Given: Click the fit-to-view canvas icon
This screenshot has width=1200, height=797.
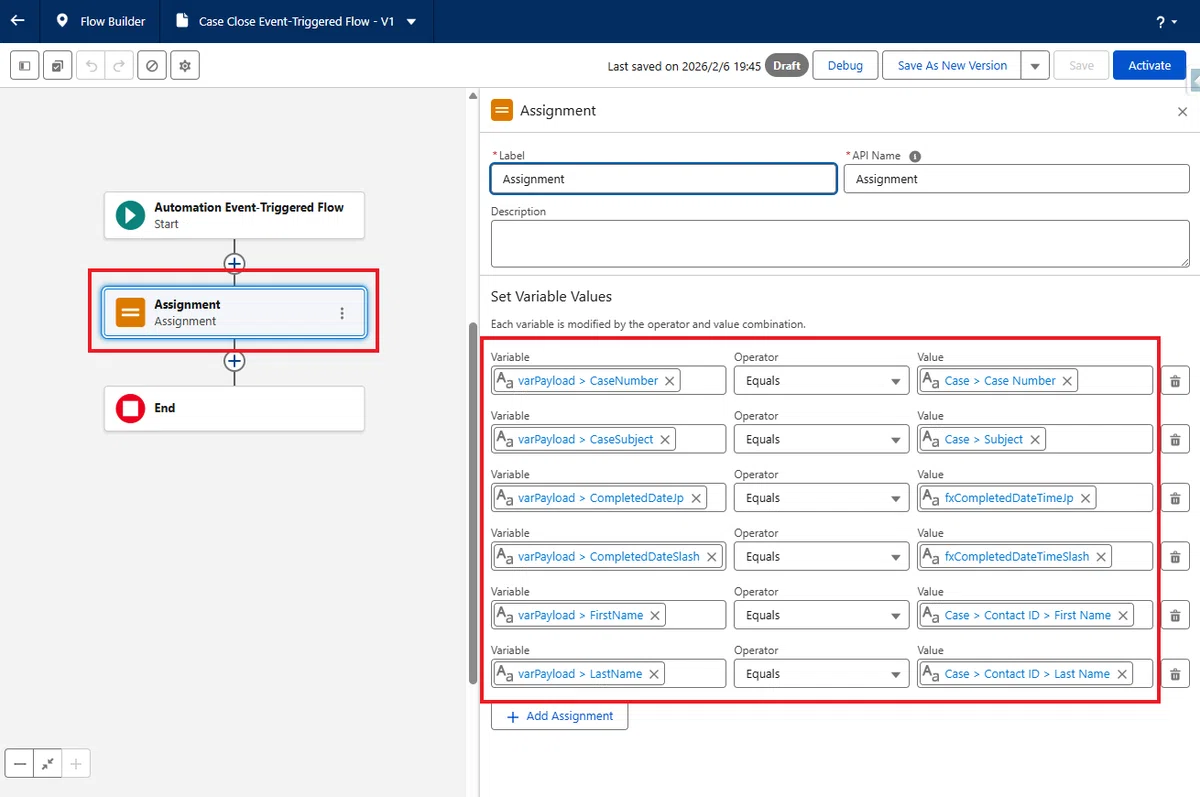Looking at the screenshot, I should point(48,764).
